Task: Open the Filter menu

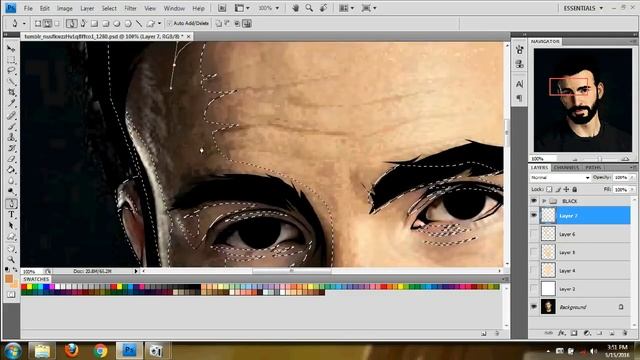Action: 130,8
